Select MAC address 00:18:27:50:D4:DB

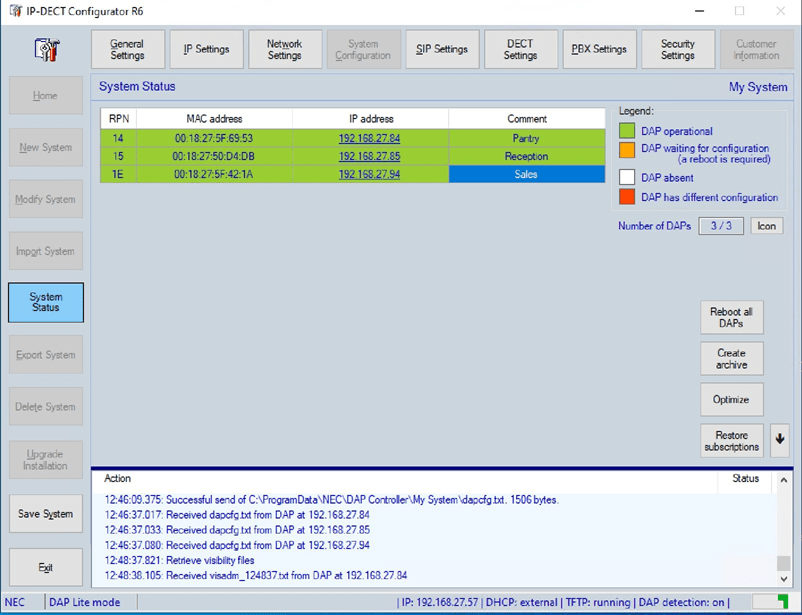(x=214, y=156)
